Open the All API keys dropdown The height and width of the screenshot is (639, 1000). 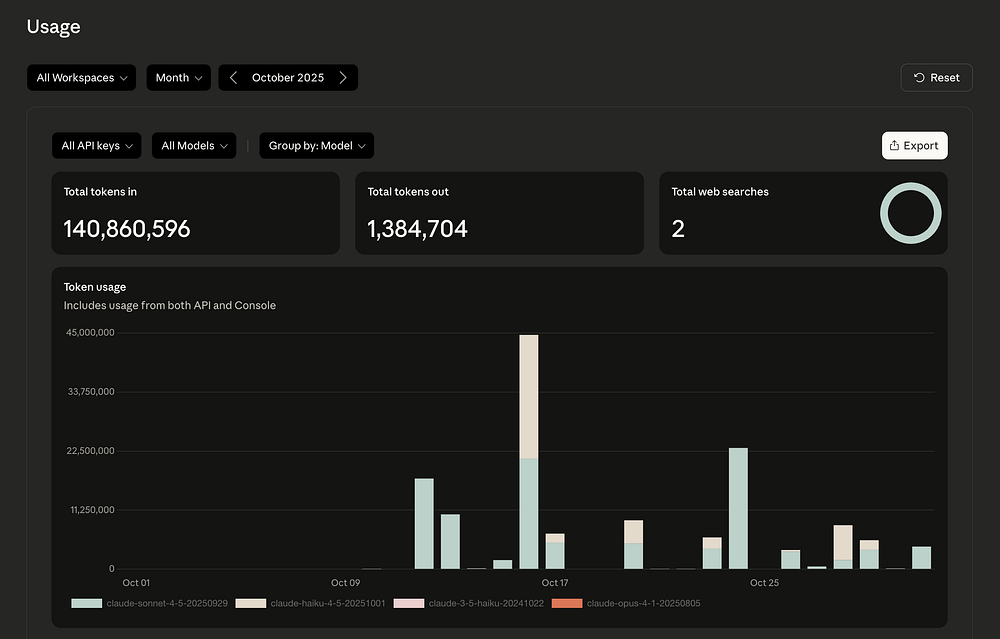click(97, 145)
